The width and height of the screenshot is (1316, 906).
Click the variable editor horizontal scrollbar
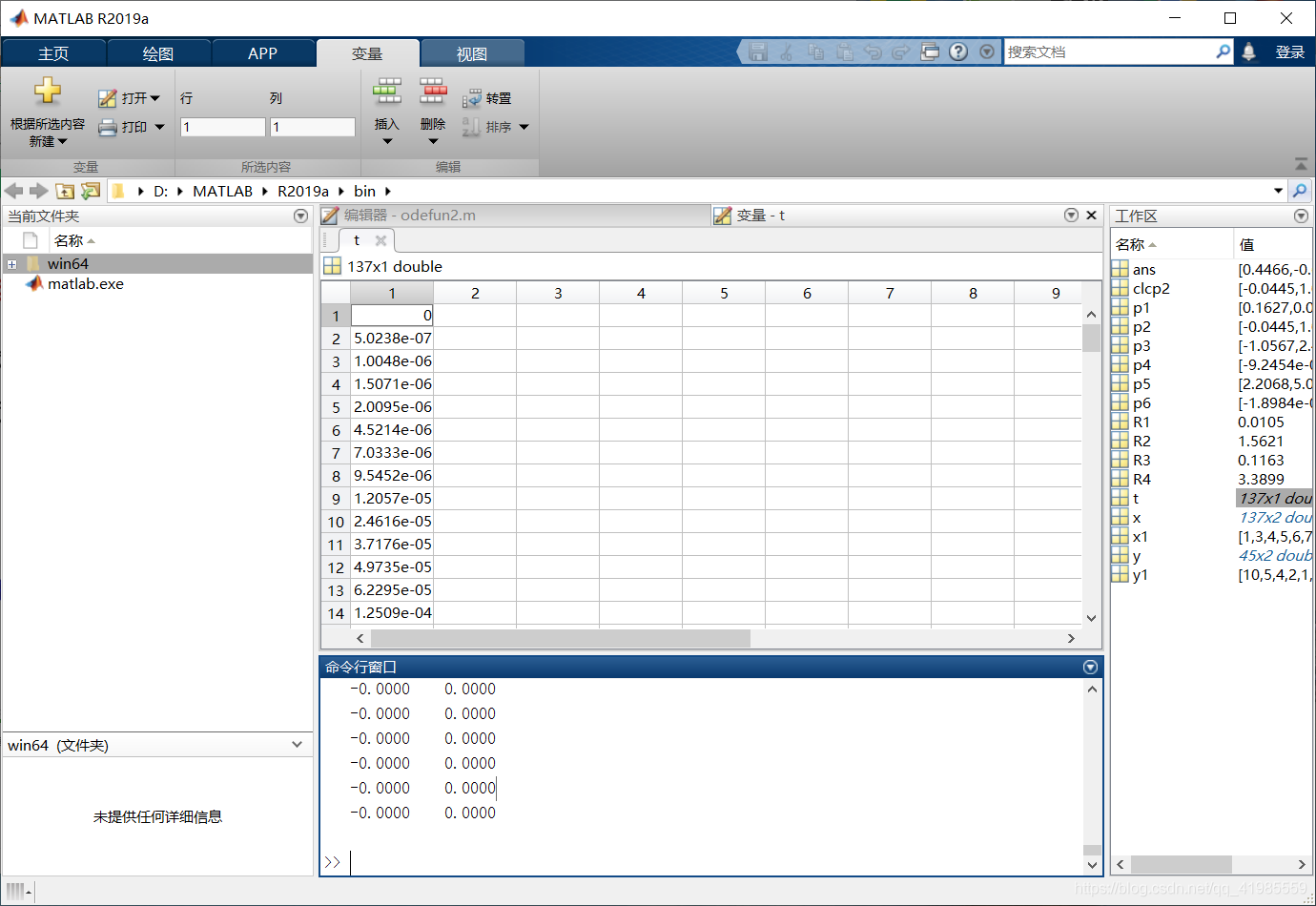[x=561, y=638]
